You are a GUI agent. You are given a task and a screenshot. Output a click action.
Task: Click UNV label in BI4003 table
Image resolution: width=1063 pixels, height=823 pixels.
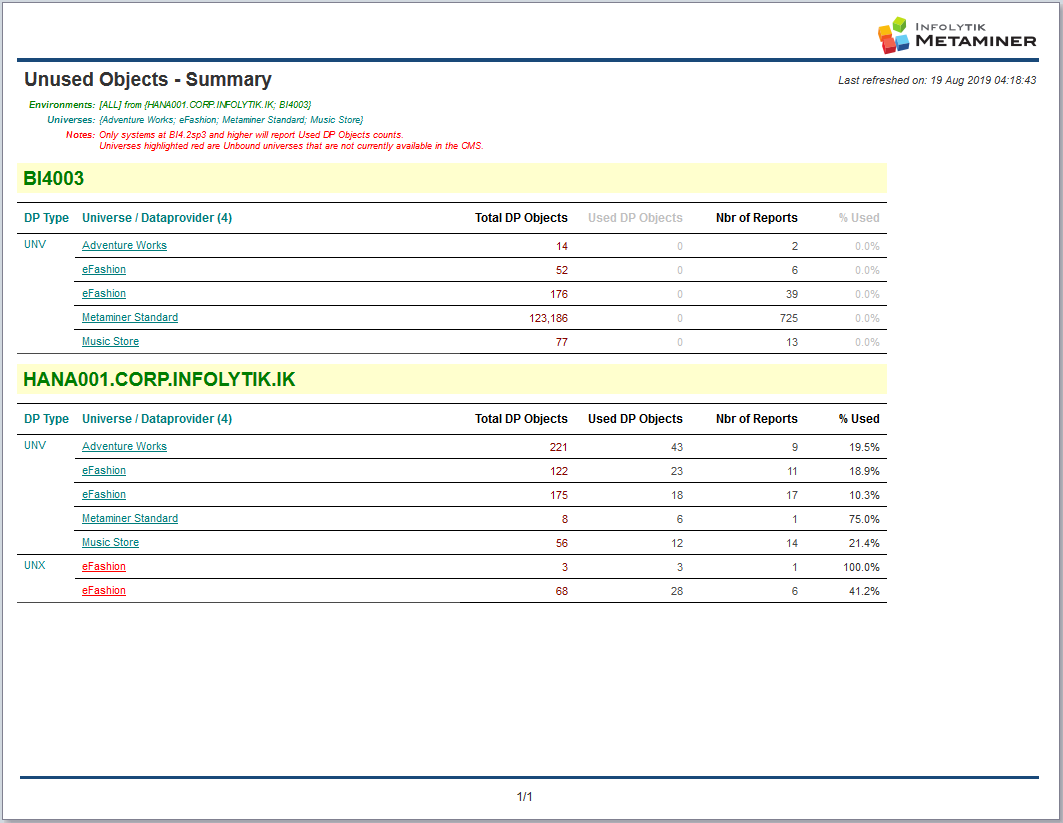[35, 244]
